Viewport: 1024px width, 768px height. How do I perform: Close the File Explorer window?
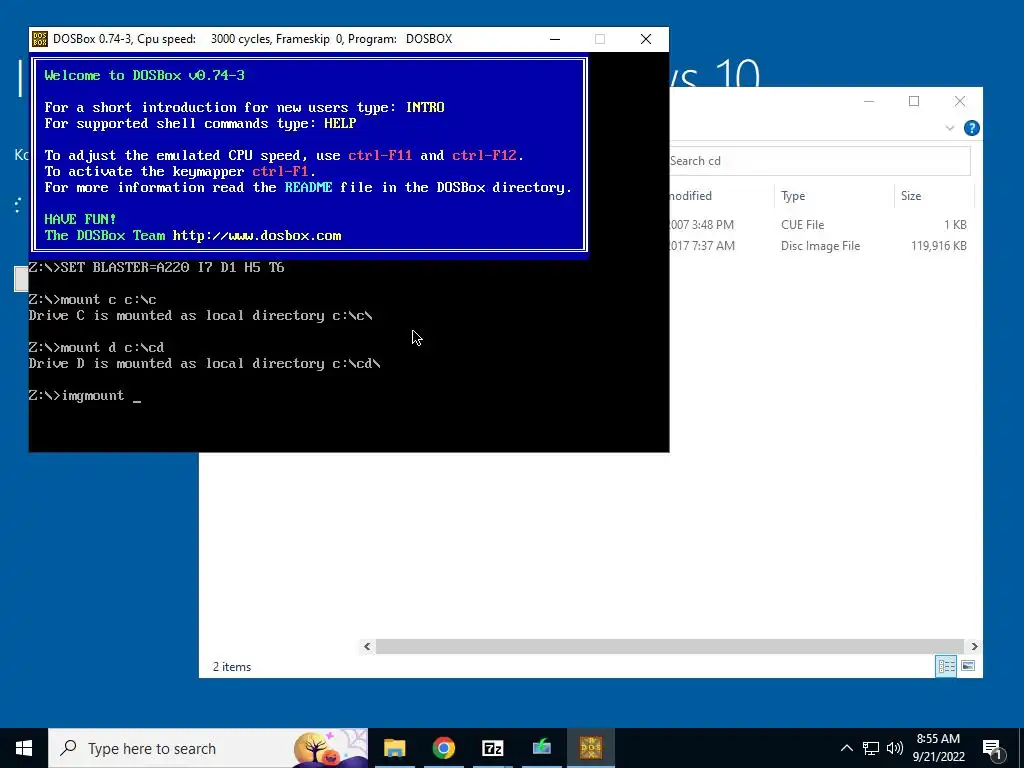coord(959,101)
